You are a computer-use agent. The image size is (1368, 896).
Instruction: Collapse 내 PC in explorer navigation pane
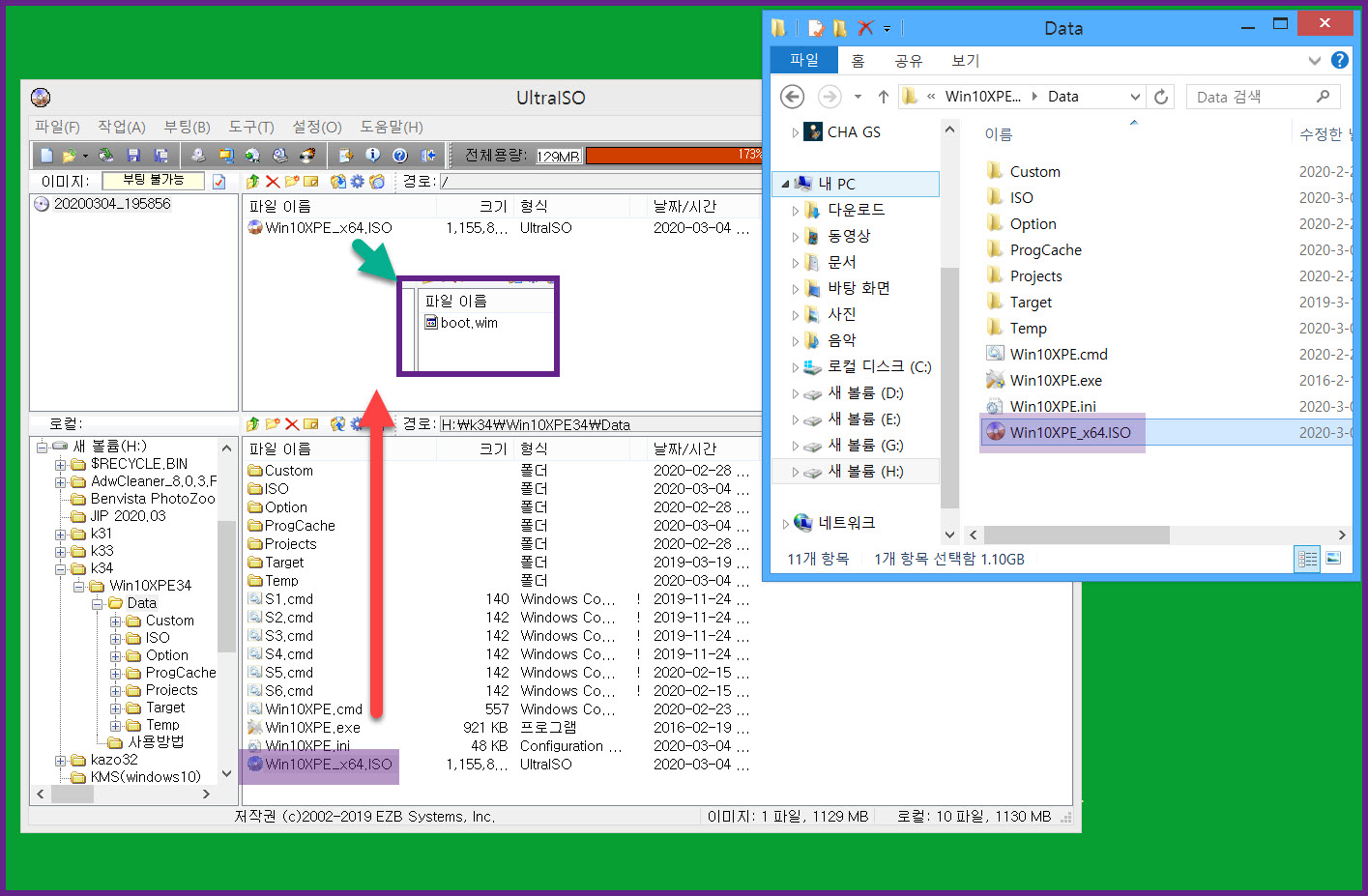coord(785,184)
